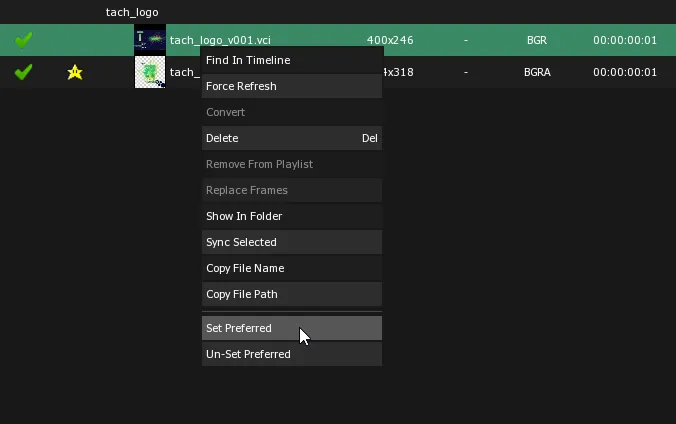Click the tach_logo header text

[132, 13]
